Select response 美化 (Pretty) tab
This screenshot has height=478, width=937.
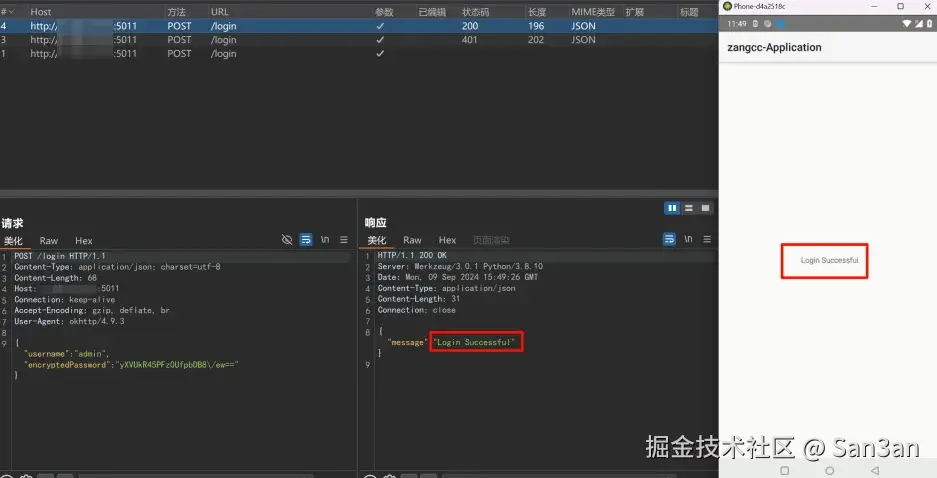coord(376,240)
